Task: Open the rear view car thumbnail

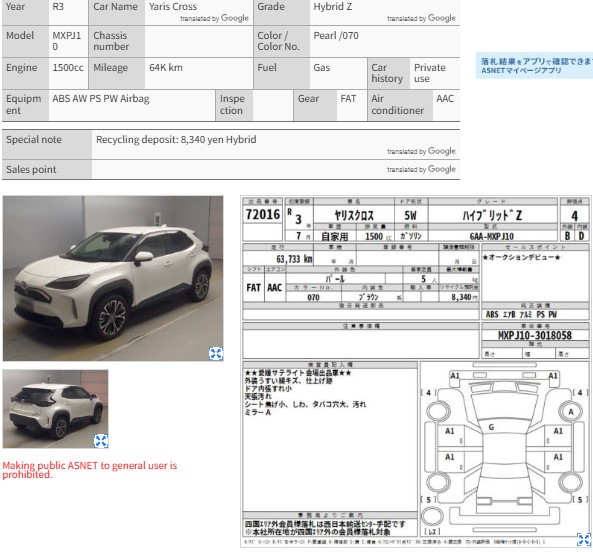Action: pyautogui.click(x=55, y=409)
